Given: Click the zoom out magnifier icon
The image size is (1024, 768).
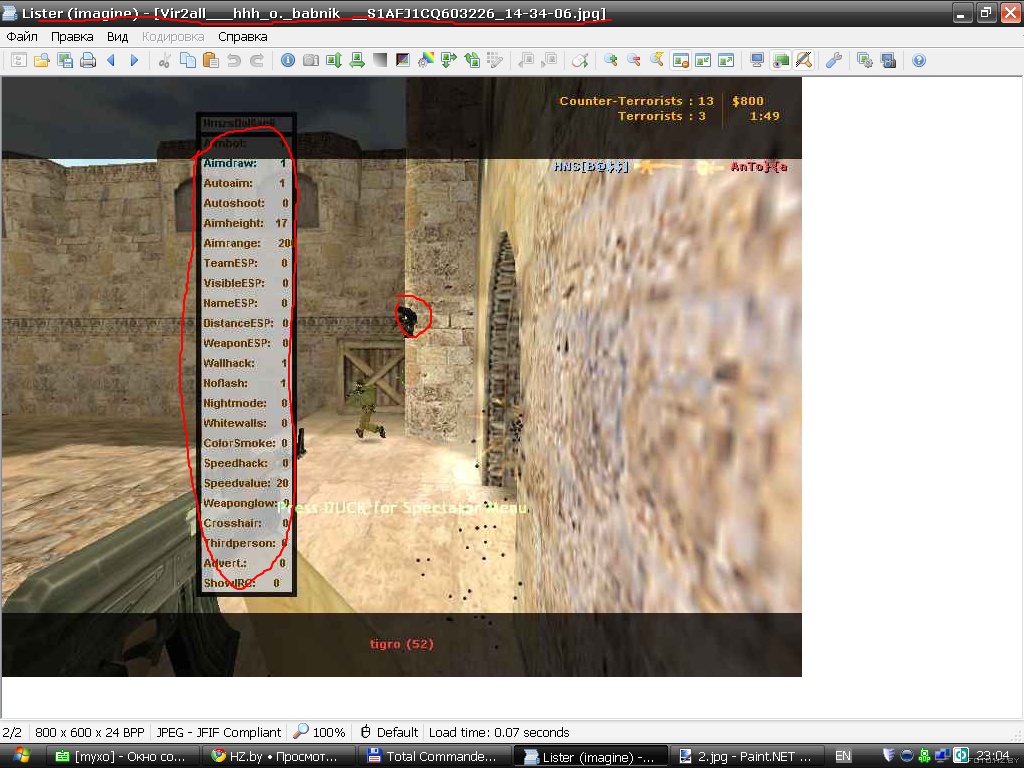Looking at the screenshot, I should pos(633,61).
